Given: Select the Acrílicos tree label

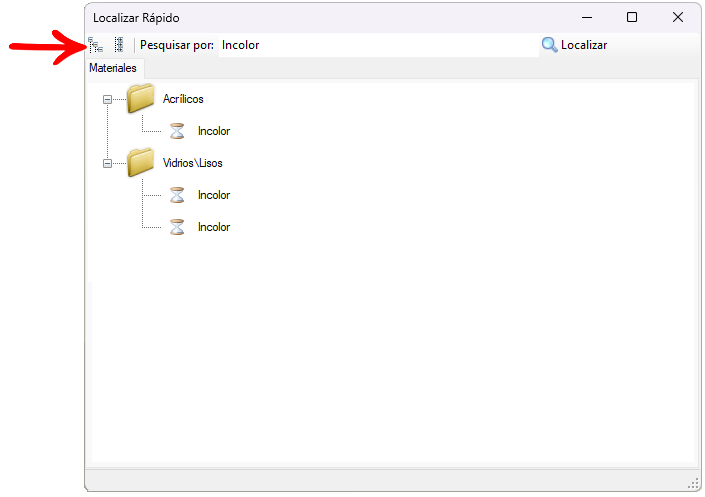Looking at the screenshot, I should (183, 99).
